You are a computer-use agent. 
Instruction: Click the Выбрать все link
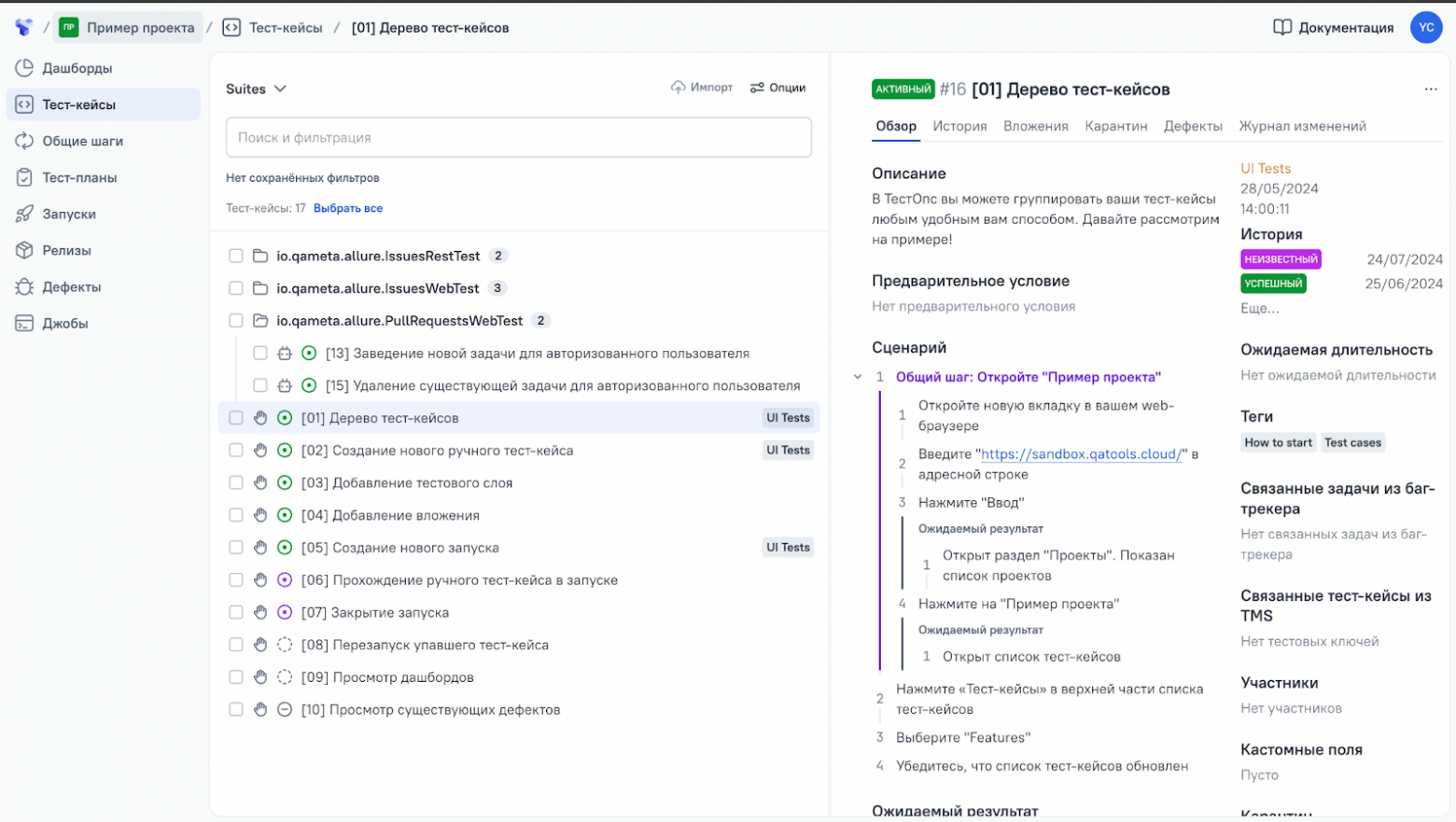[x=348, y=208]
